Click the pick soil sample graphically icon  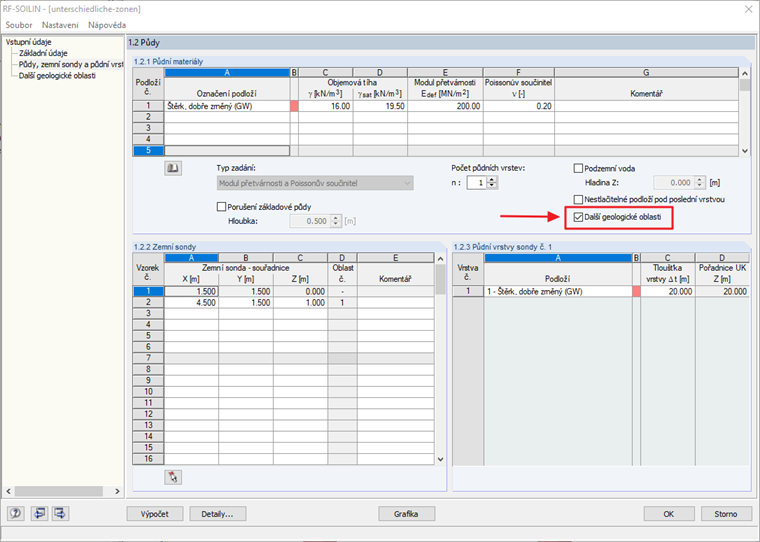pos(173,477)
